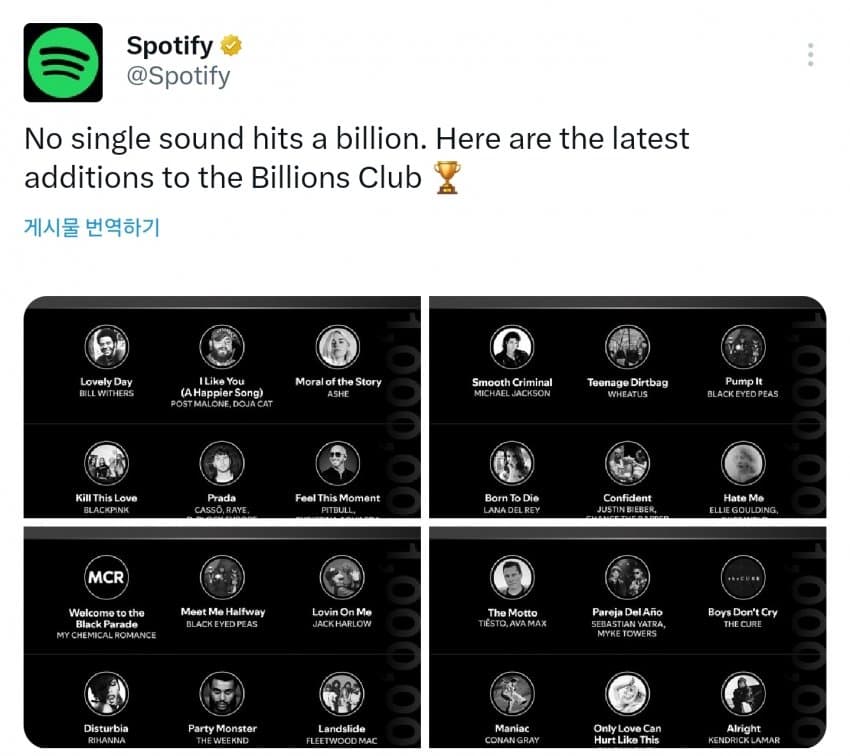
Task: Click the Disturbia by Rihanna circle
Action: (106, 694)
